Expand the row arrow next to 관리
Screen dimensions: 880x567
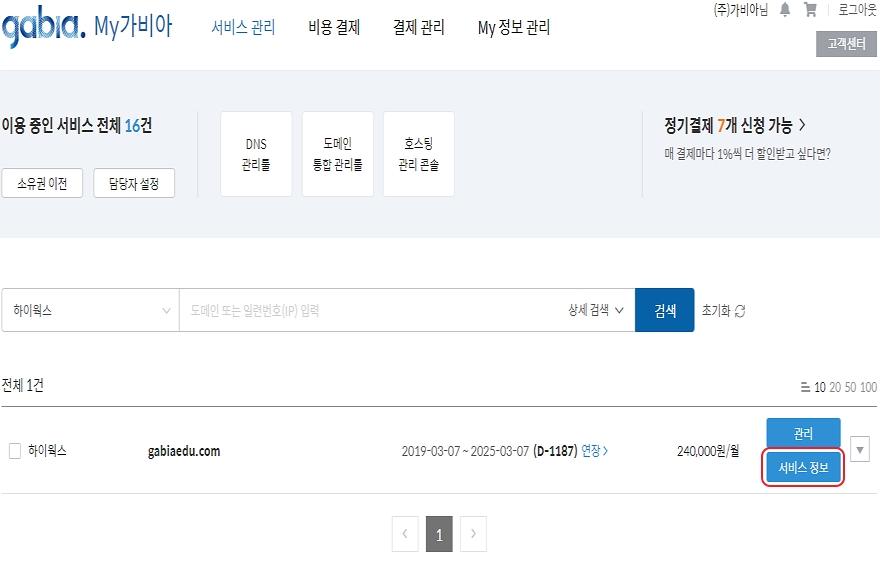coord(860,449)
